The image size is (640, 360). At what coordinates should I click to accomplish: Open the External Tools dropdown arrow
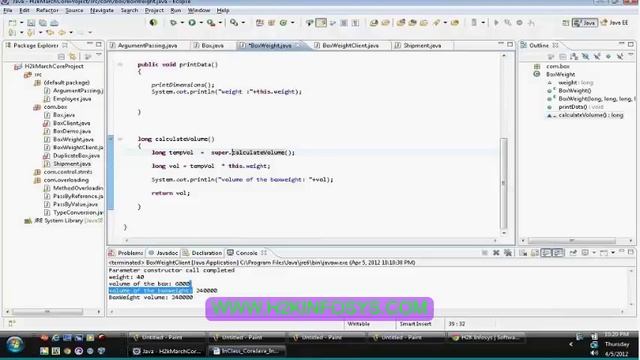tap(220, 23)
